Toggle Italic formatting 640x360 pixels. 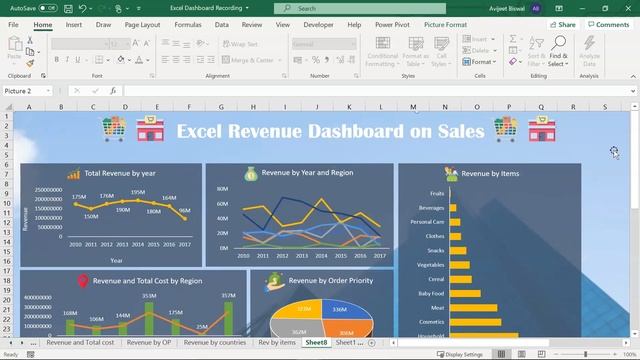67,60
